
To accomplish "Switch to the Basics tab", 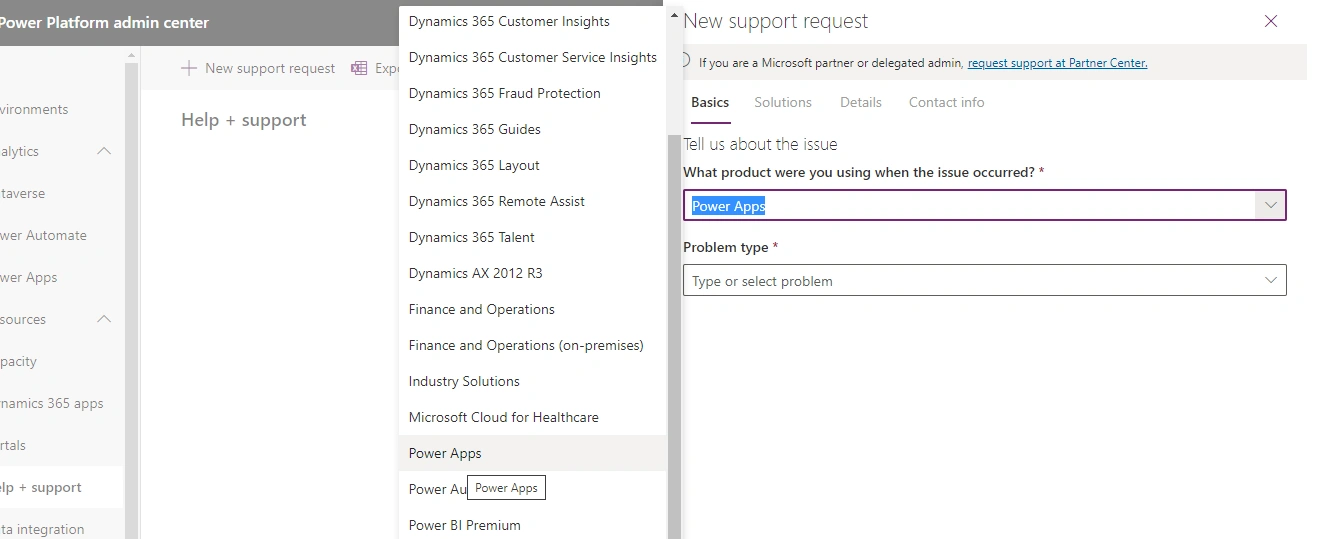I will point(710,102).
